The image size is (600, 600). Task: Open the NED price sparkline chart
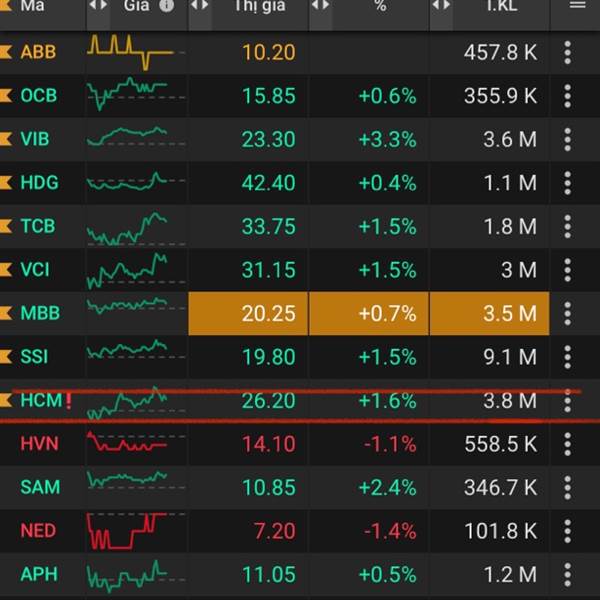pyautogui.click(x=136, y=531)
